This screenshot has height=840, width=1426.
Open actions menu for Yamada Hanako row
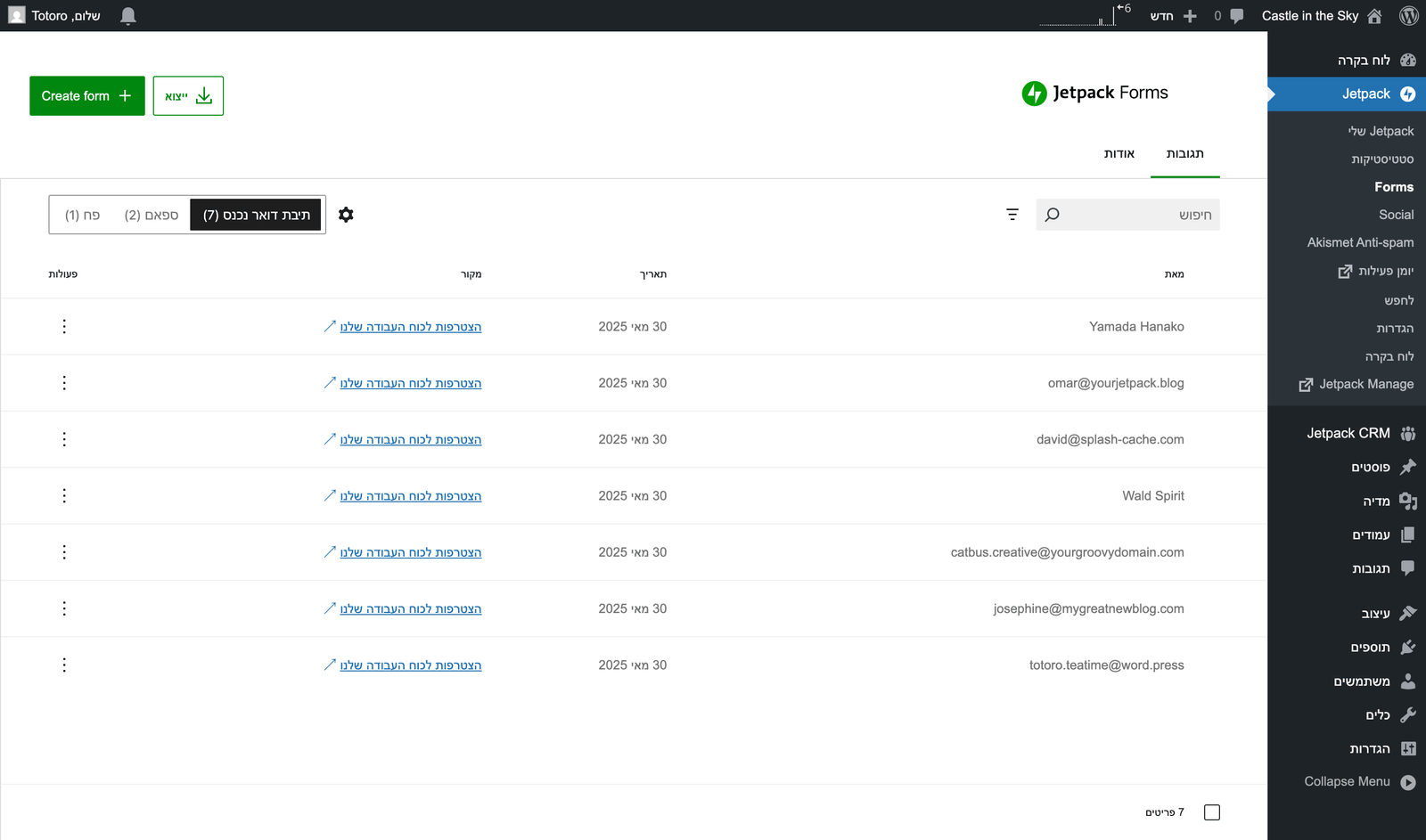(64, 327)
